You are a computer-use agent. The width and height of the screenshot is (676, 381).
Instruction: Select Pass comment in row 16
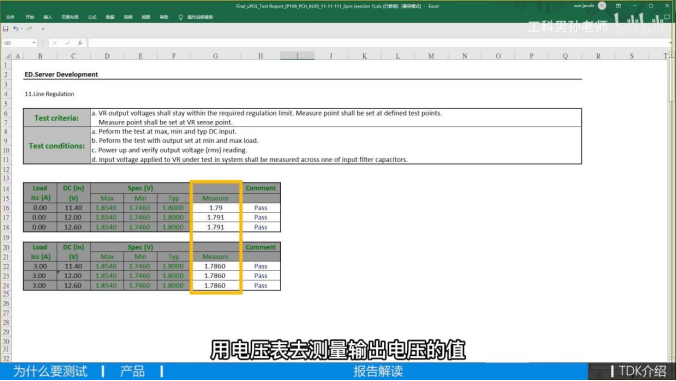[x=261, y=208]
